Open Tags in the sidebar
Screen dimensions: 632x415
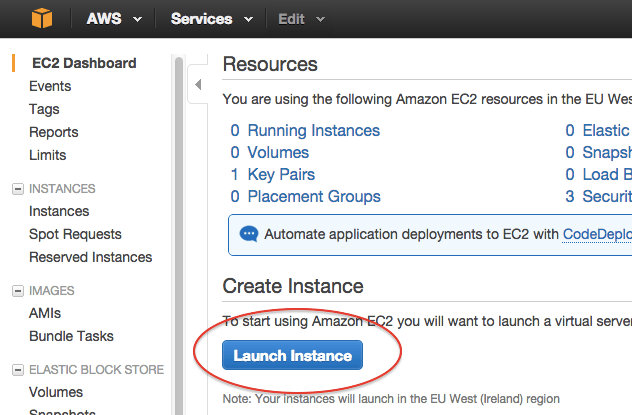(x=44, y=109)
